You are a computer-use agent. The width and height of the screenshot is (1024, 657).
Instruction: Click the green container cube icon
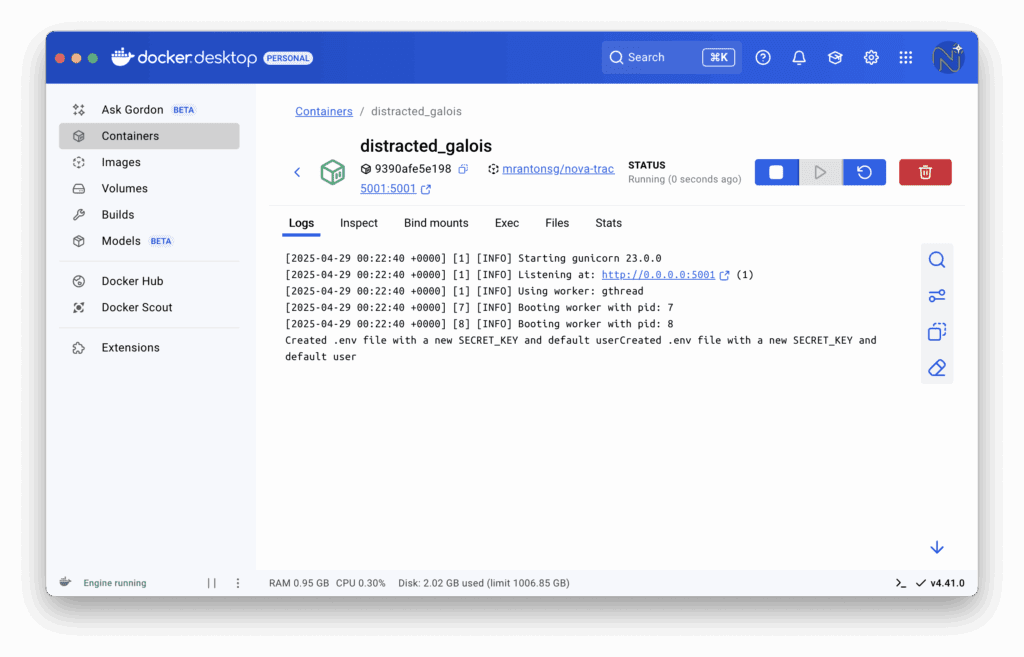click(332, 172)
